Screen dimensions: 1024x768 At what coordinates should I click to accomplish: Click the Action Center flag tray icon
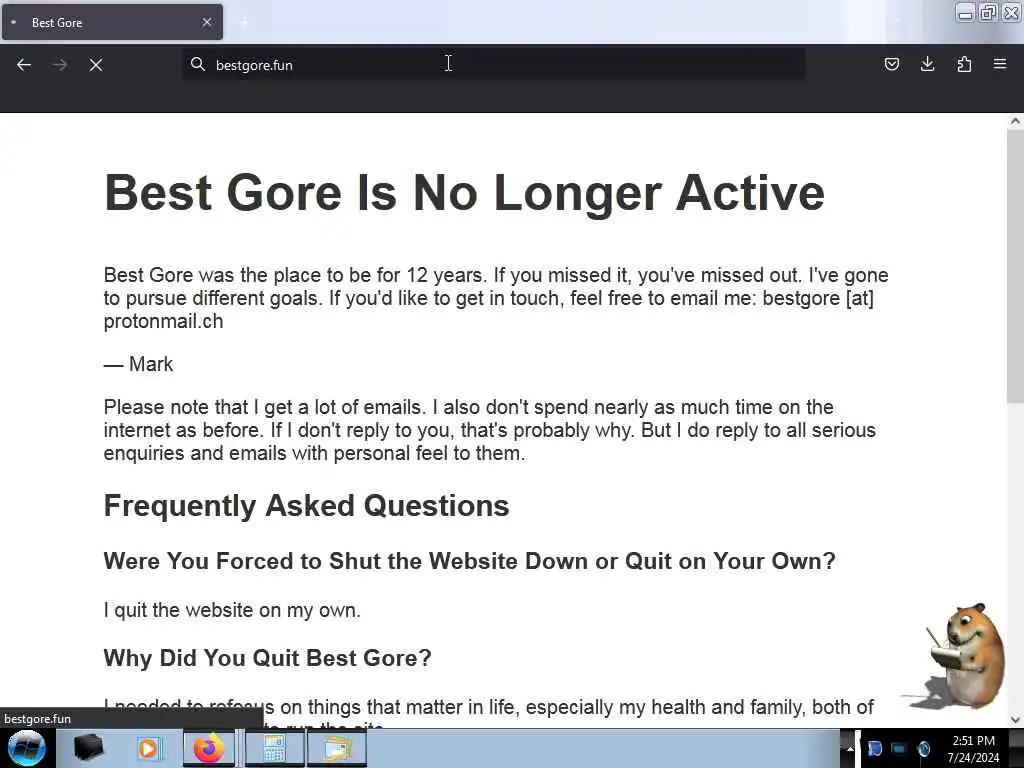click(875, 749)
